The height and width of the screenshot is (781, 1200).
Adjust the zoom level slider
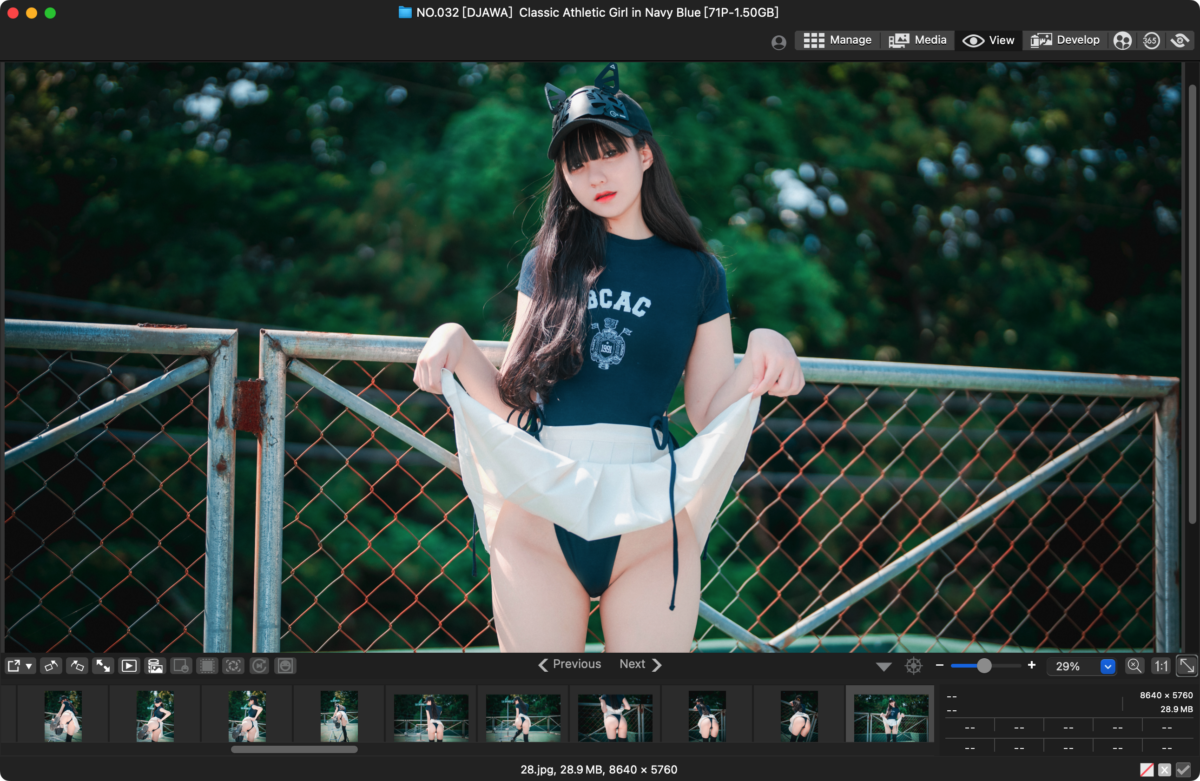(985, 665)
